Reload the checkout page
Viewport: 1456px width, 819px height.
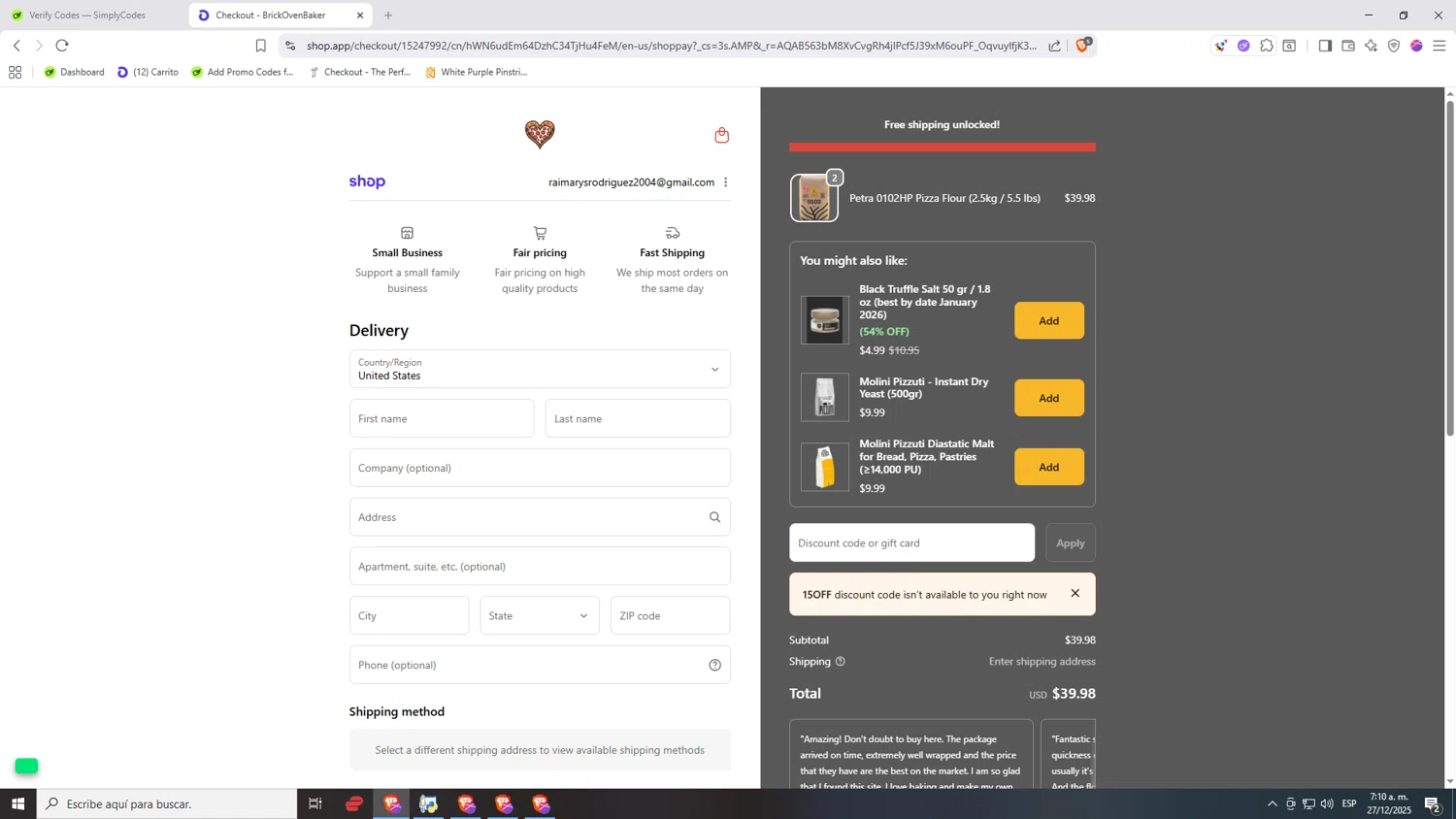point(62,46)
